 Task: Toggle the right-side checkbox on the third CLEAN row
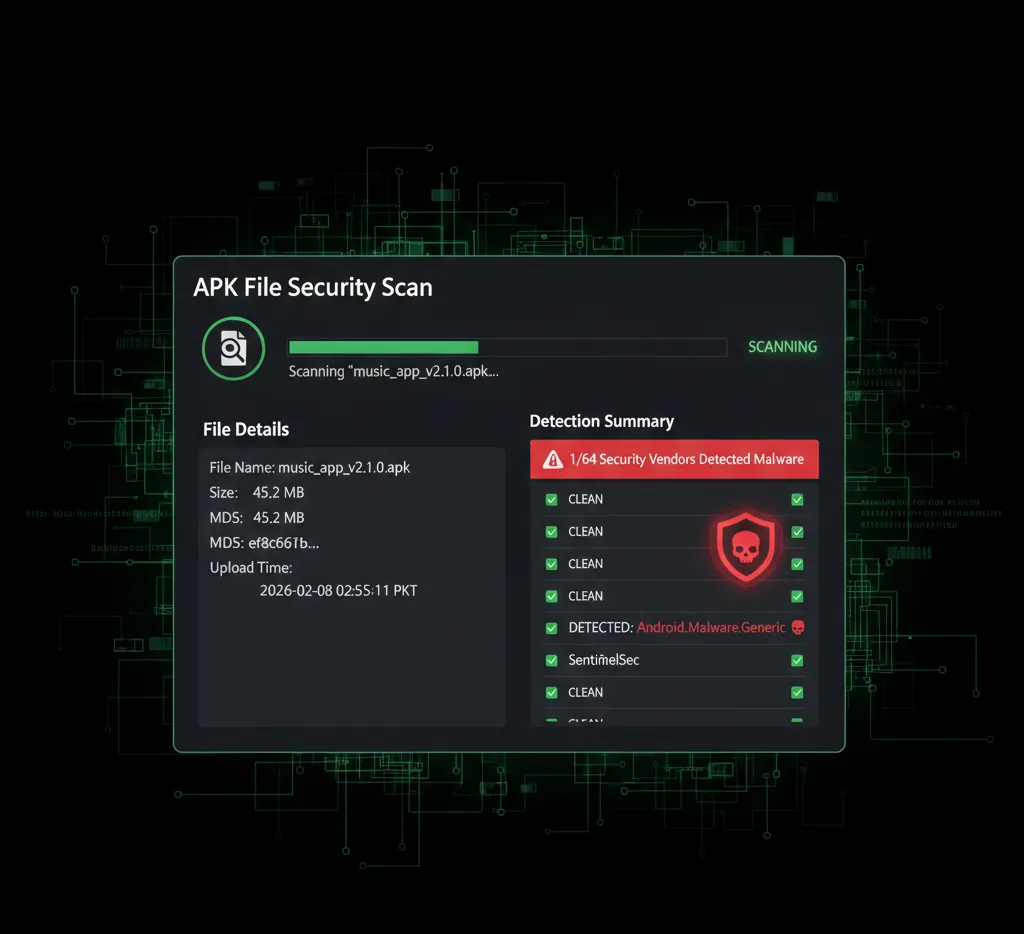coord(797,563)
